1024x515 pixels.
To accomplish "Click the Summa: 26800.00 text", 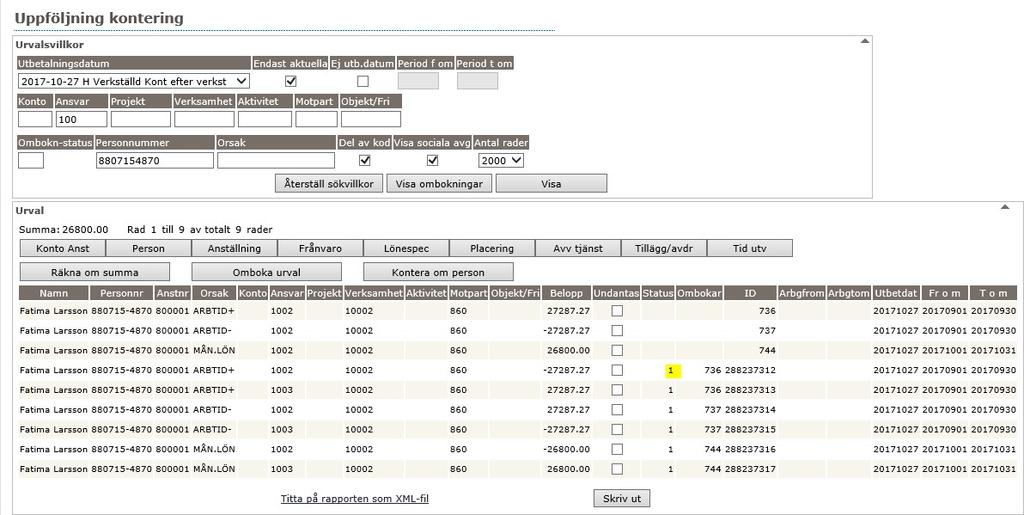I will [63, 229].
